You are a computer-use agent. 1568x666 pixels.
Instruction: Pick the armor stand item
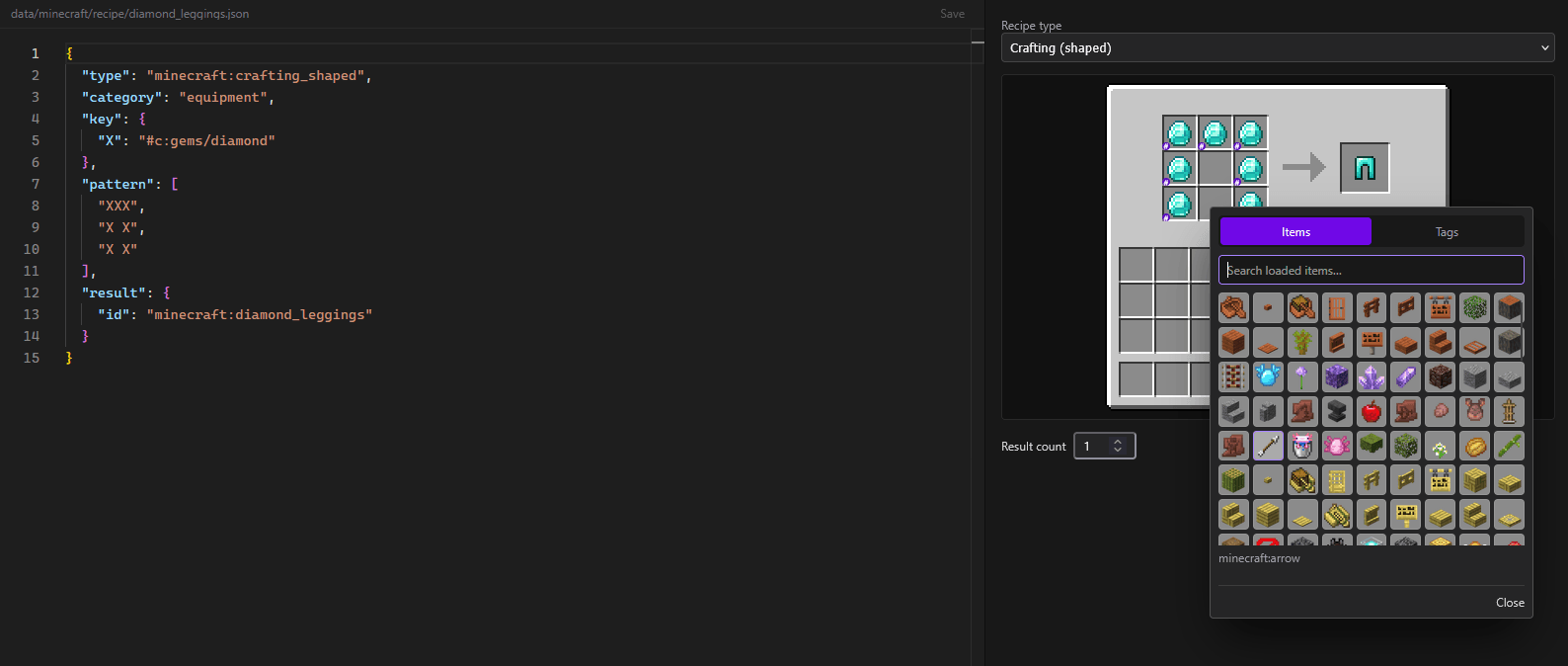tap(1510, 411)
